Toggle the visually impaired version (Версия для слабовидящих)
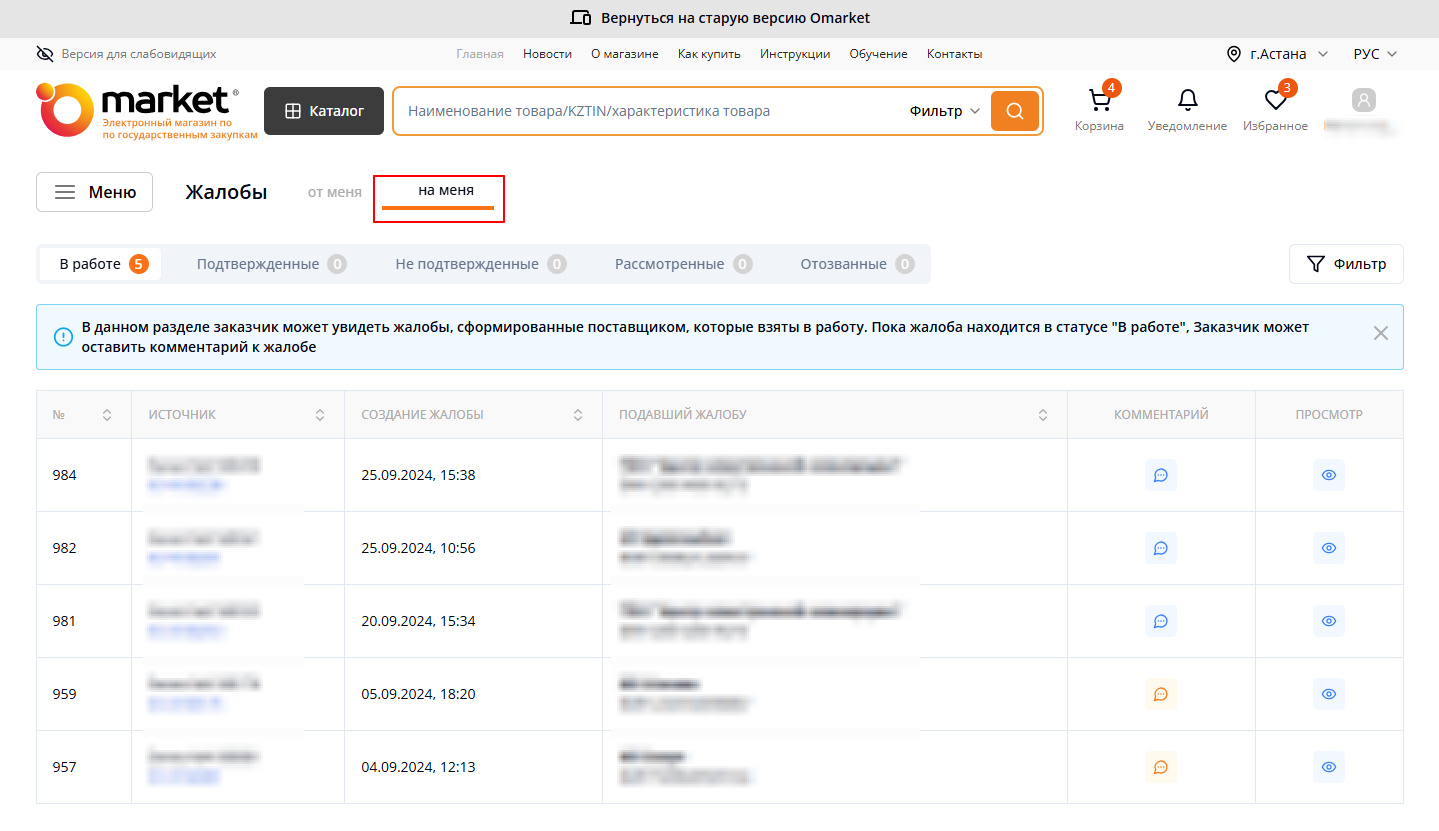This screenshot has height=831, width=1439. click(127, 54)
